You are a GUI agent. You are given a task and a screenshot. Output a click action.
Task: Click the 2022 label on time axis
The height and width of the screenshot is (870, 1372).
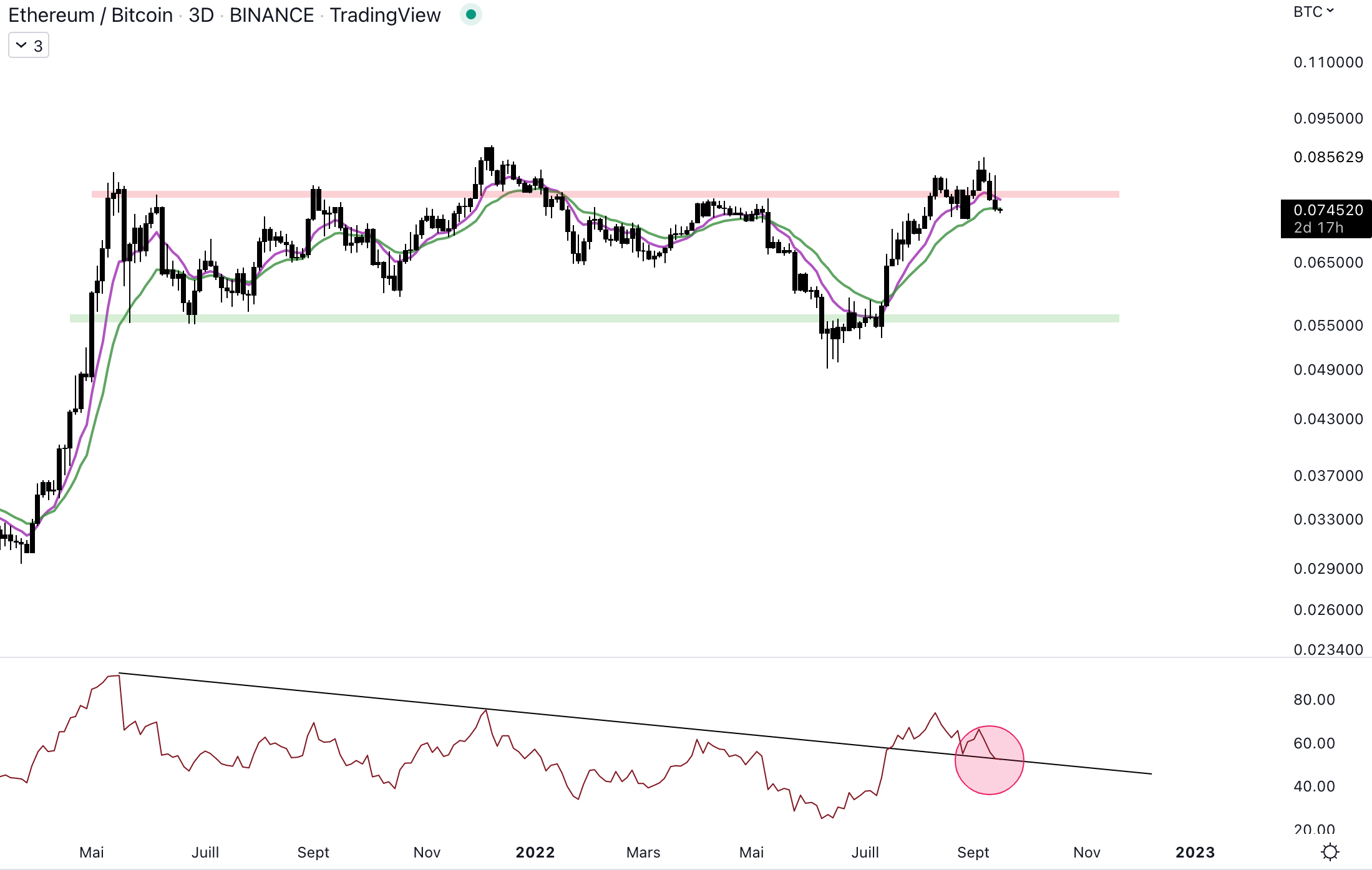pyautogui.click(x=535, y=853)
